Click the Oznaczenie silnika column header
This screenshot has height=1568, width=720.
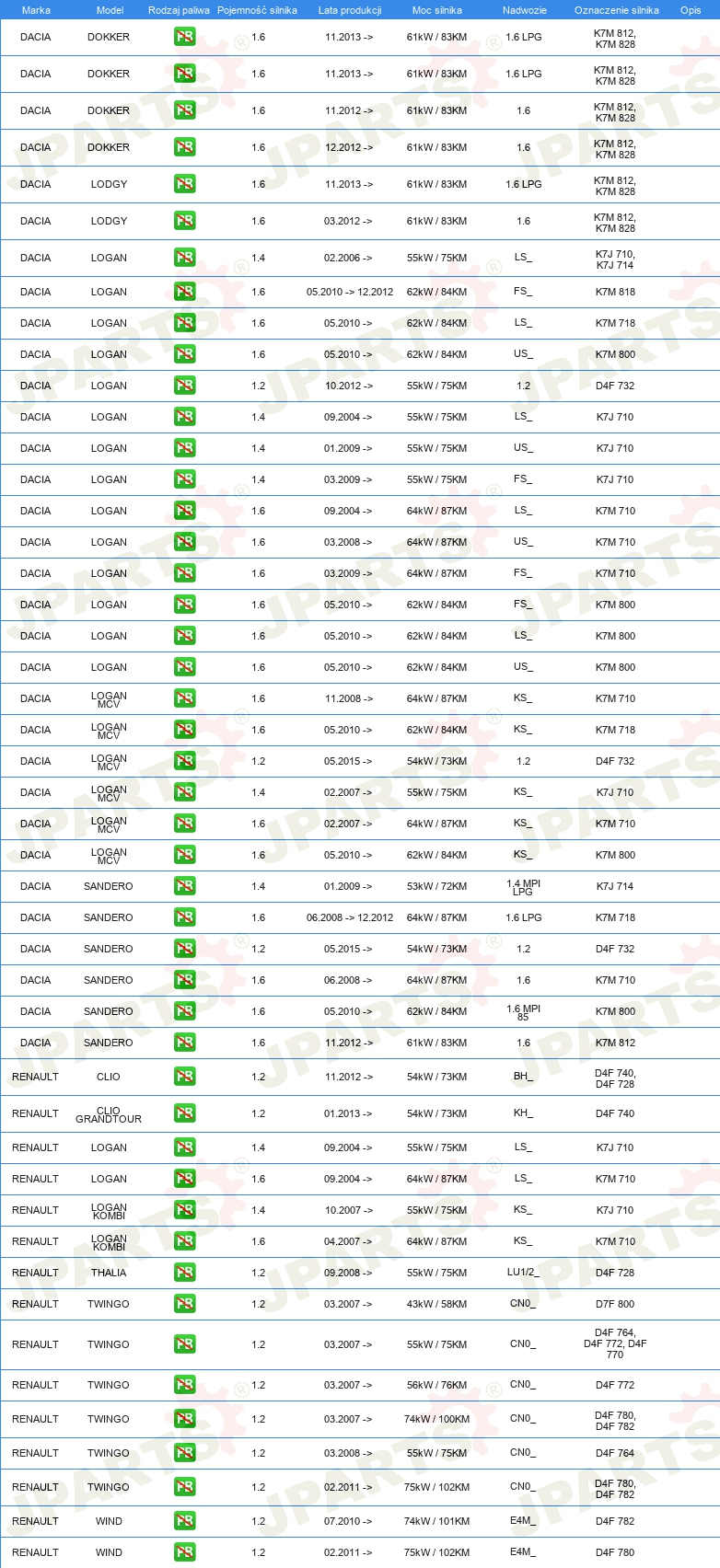click(617, 10)
